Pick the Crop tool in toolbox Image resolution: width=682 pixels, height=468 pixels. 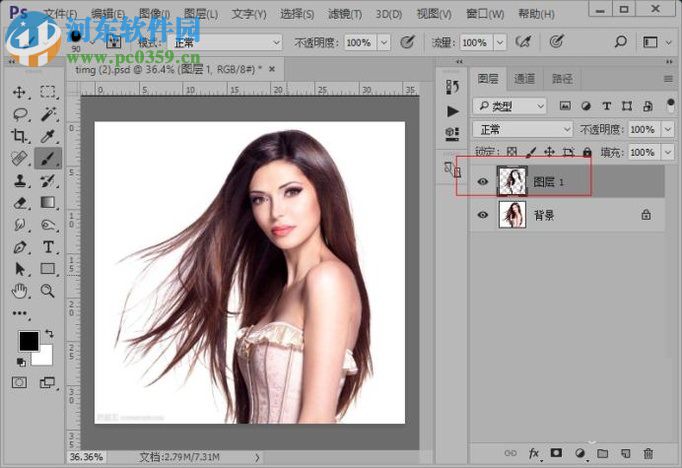click(x=19, y=136)
